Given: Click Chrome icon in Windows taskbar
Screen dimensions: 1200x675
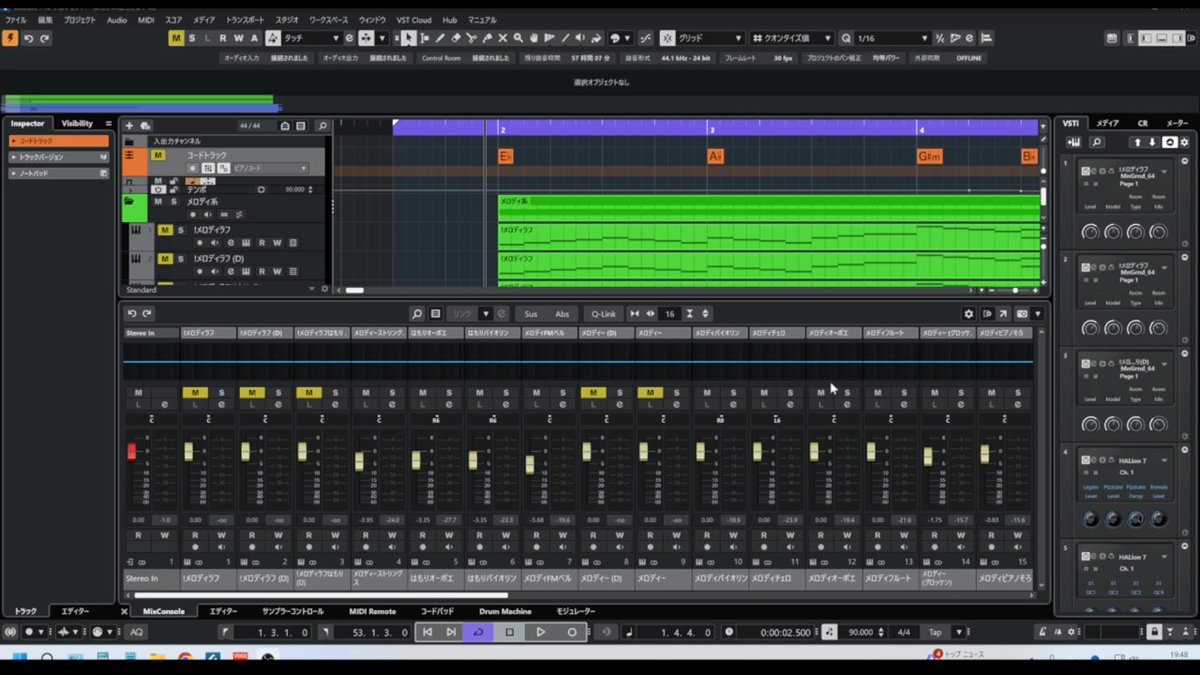Looking at the screenshot, I should [185, 658].
